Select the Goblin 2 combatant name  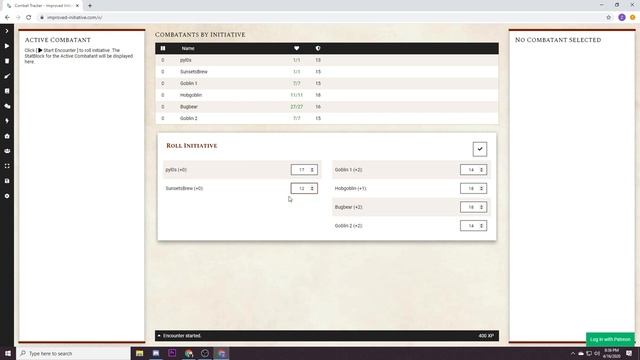189,118
